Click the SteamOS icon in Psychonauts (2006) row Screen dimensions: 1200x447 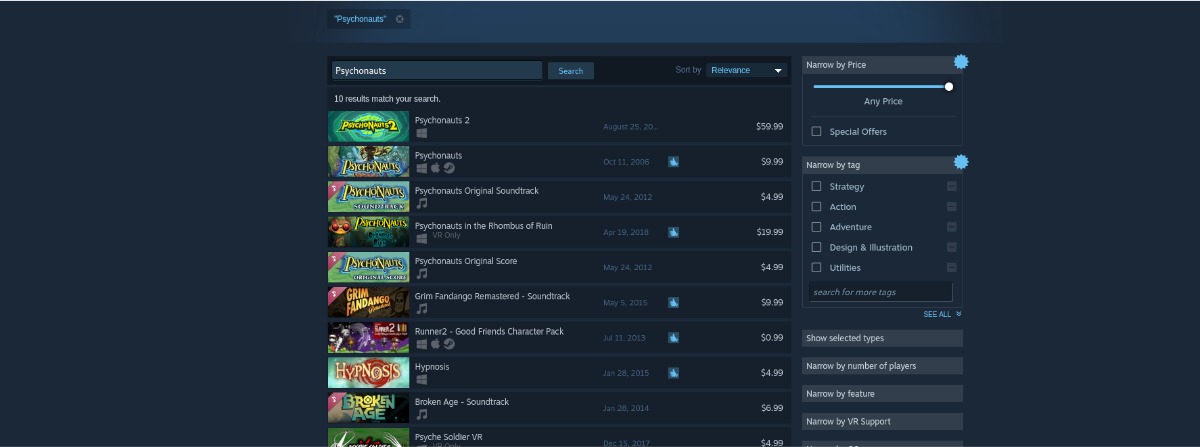coord(450,168)
